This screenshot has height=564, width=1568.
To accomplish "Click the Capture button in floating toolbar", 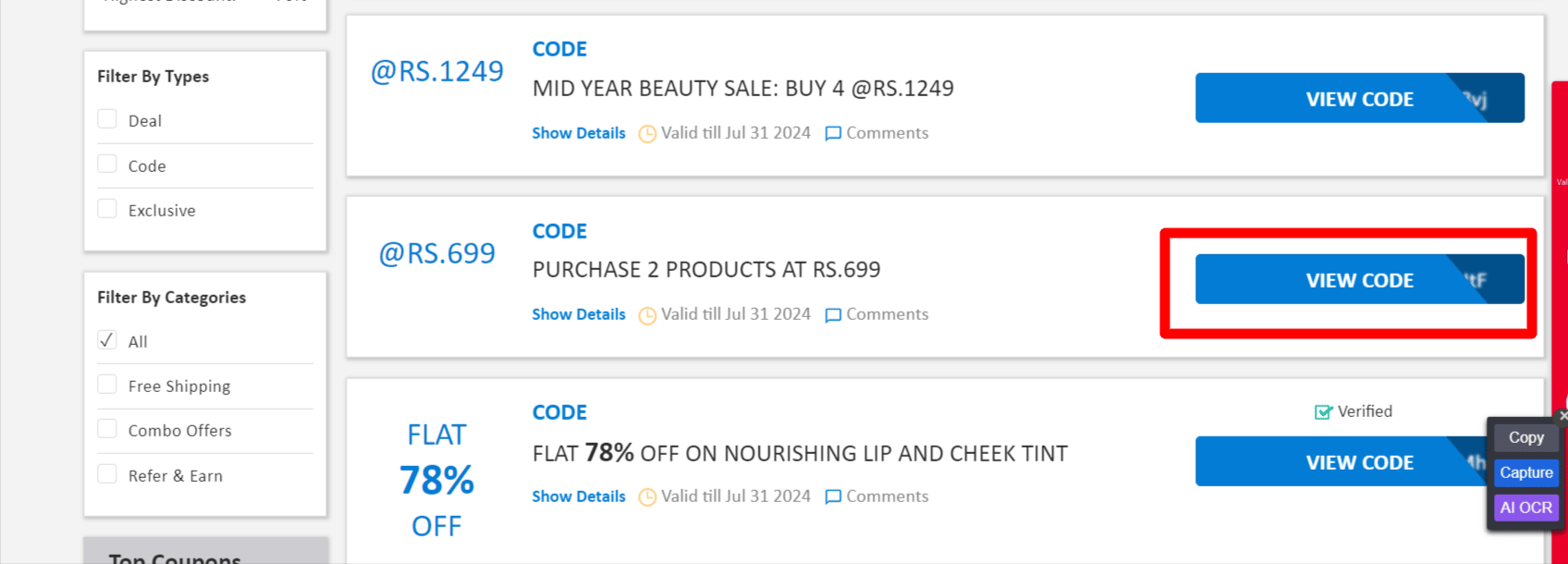I will pyautogui.click(x=1525, y=472).
